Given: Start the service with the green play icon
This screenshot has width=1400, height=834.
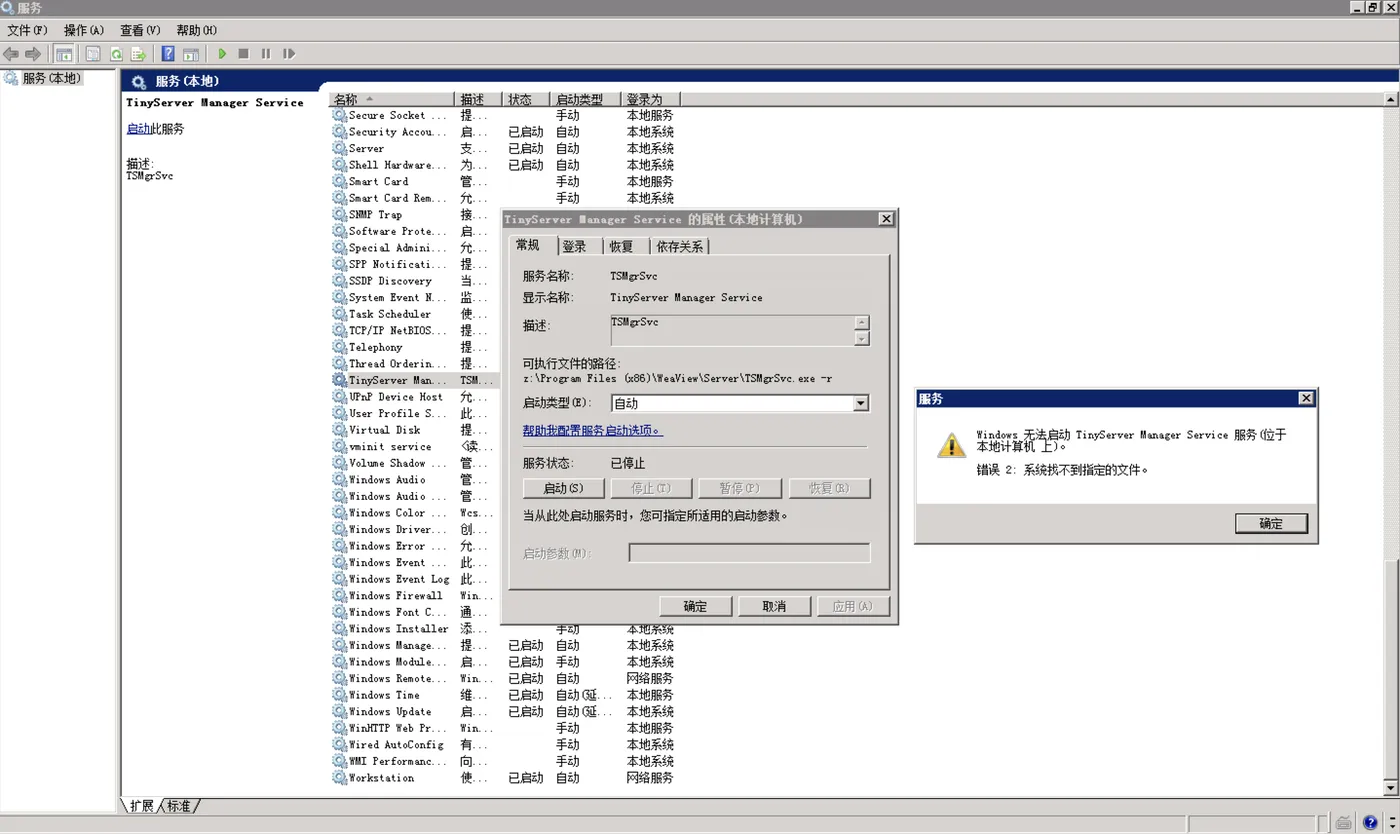Looking at the screenshot, I should [x=222, y=54].
